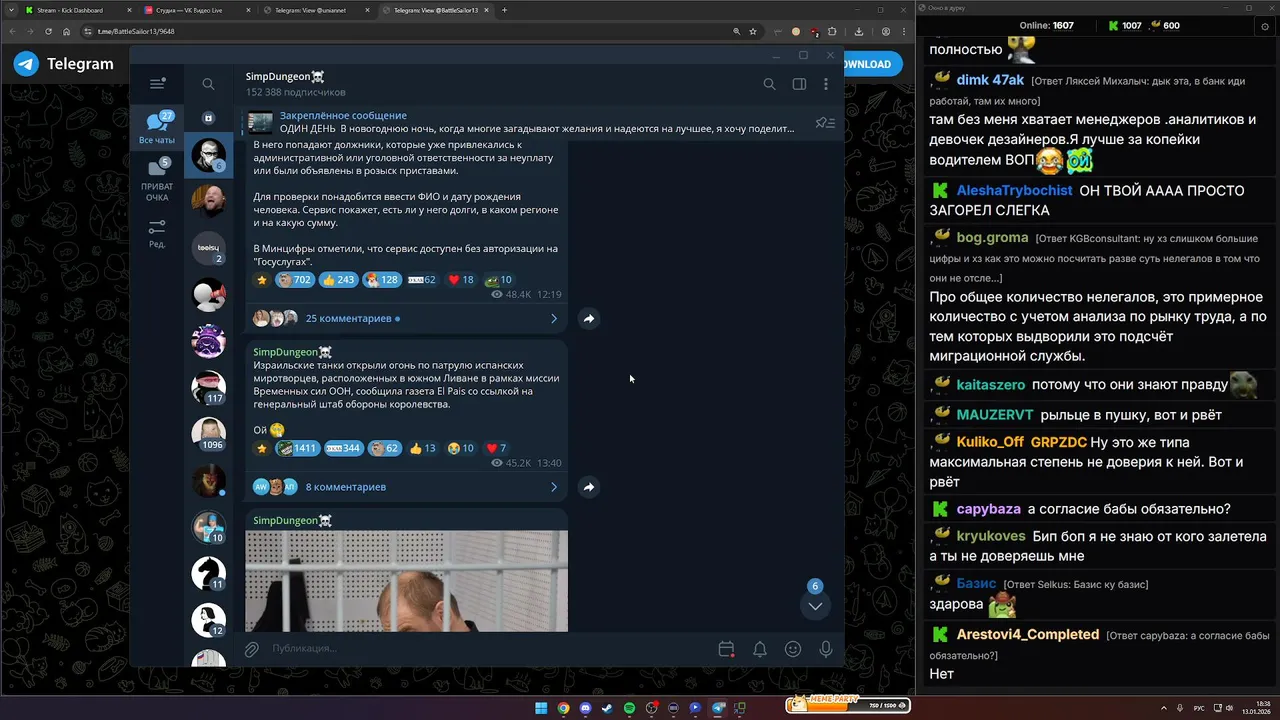The image size is (1280, 720).
Task: Click the thumbs-up 243 reaction
Action: tap(340, 280)
